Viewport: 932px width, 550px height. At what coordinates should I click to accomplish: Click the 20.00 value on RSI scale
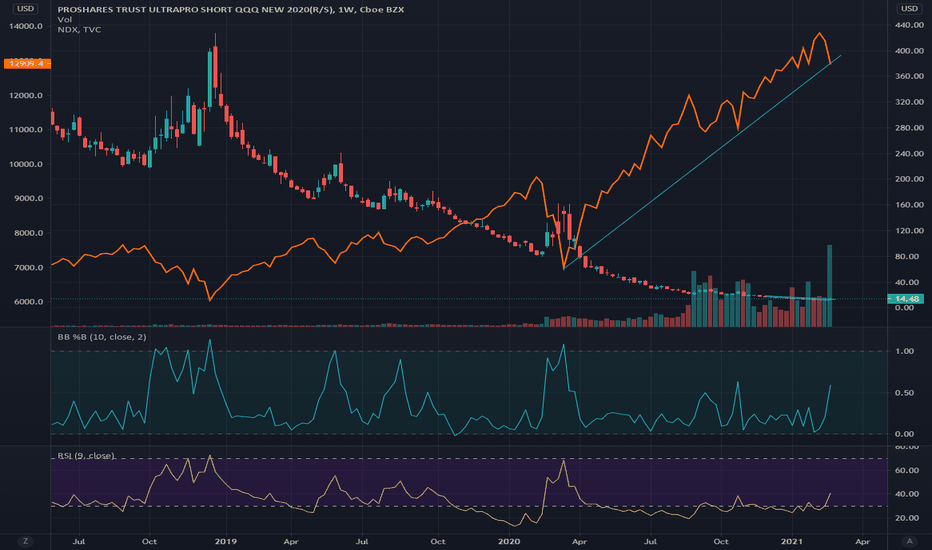click(906, 518)
